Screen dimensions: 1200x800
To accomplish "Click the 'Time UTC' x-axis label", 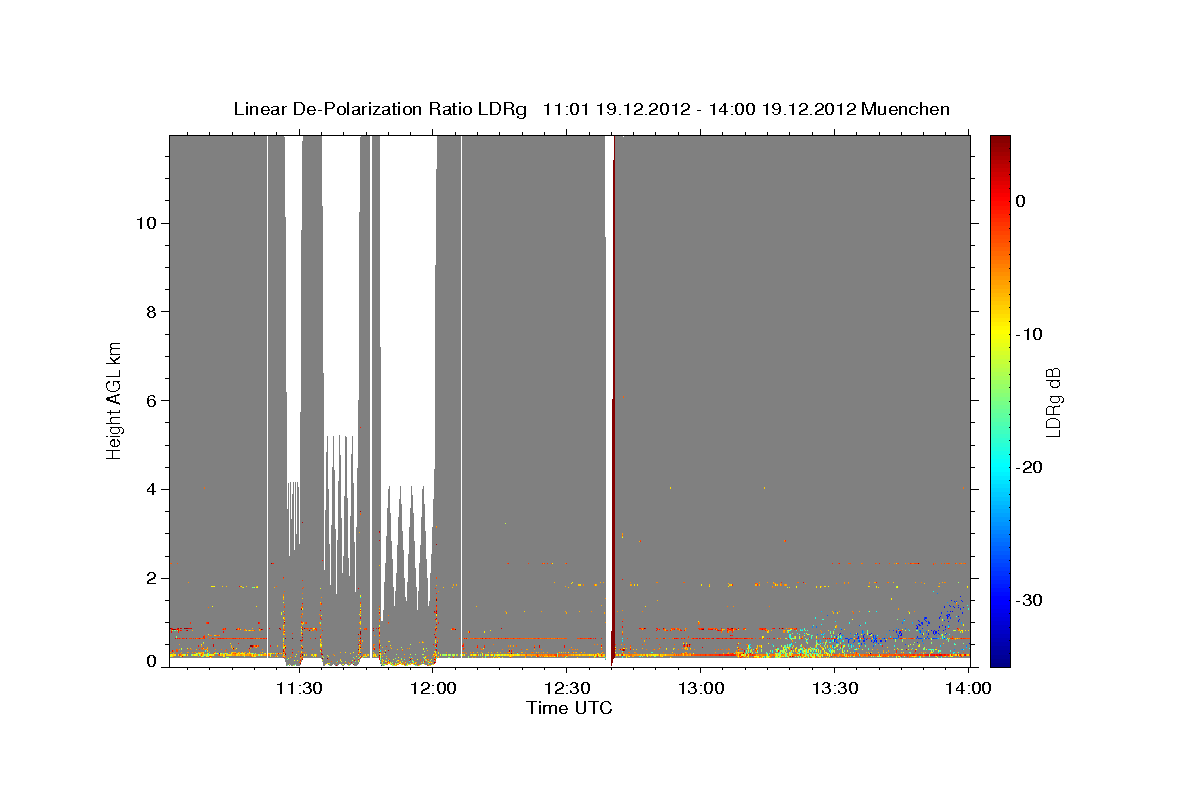I will [x=569, y=708].
